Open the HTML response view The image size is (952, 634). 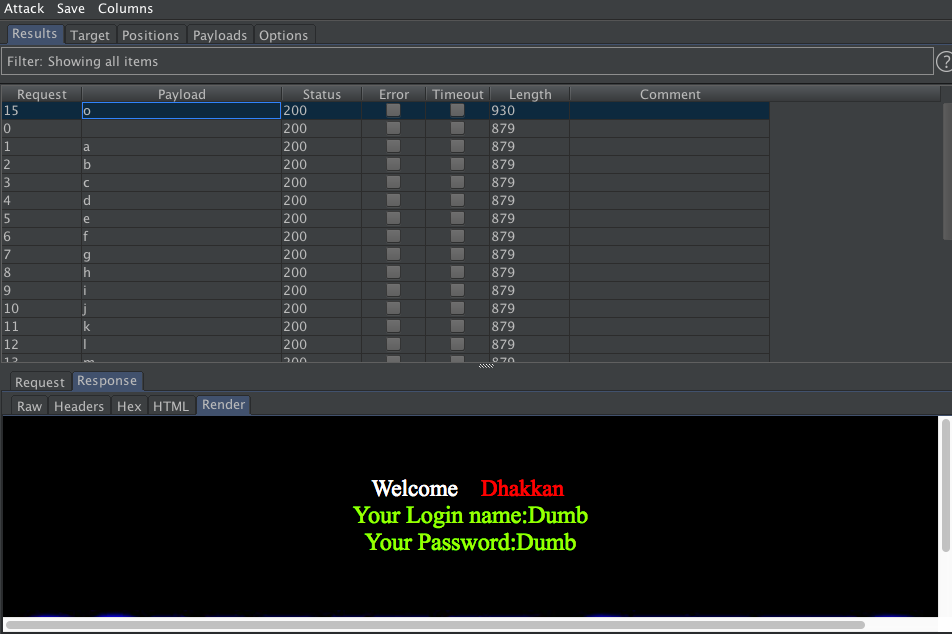171,406
